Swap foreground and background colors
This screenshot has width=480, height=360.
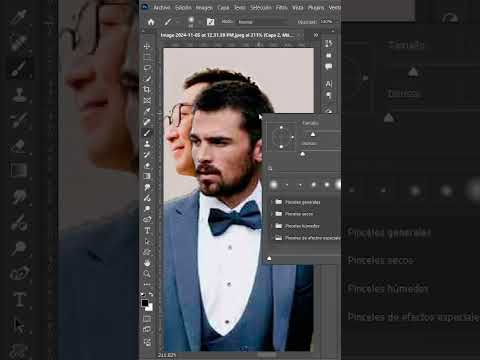click(x=151, y=294)
